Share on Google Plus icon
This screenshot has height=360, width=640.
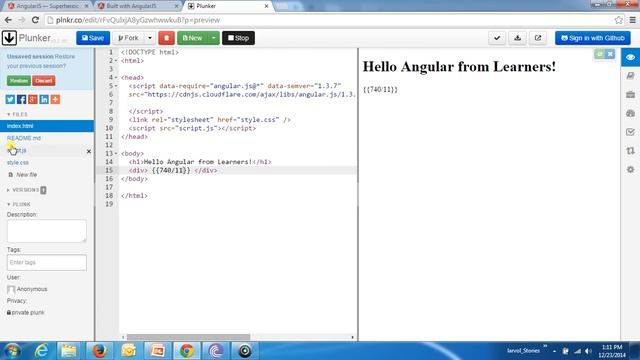point(33,99)
